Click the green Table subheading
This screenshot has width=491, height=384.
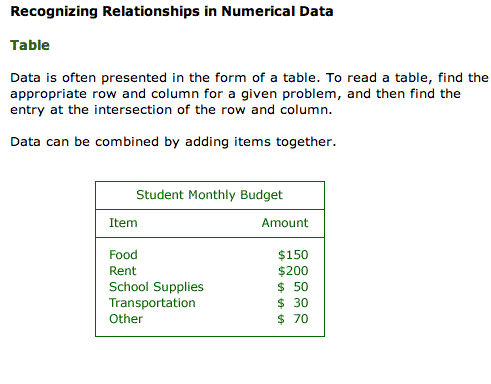click(30, 45)
